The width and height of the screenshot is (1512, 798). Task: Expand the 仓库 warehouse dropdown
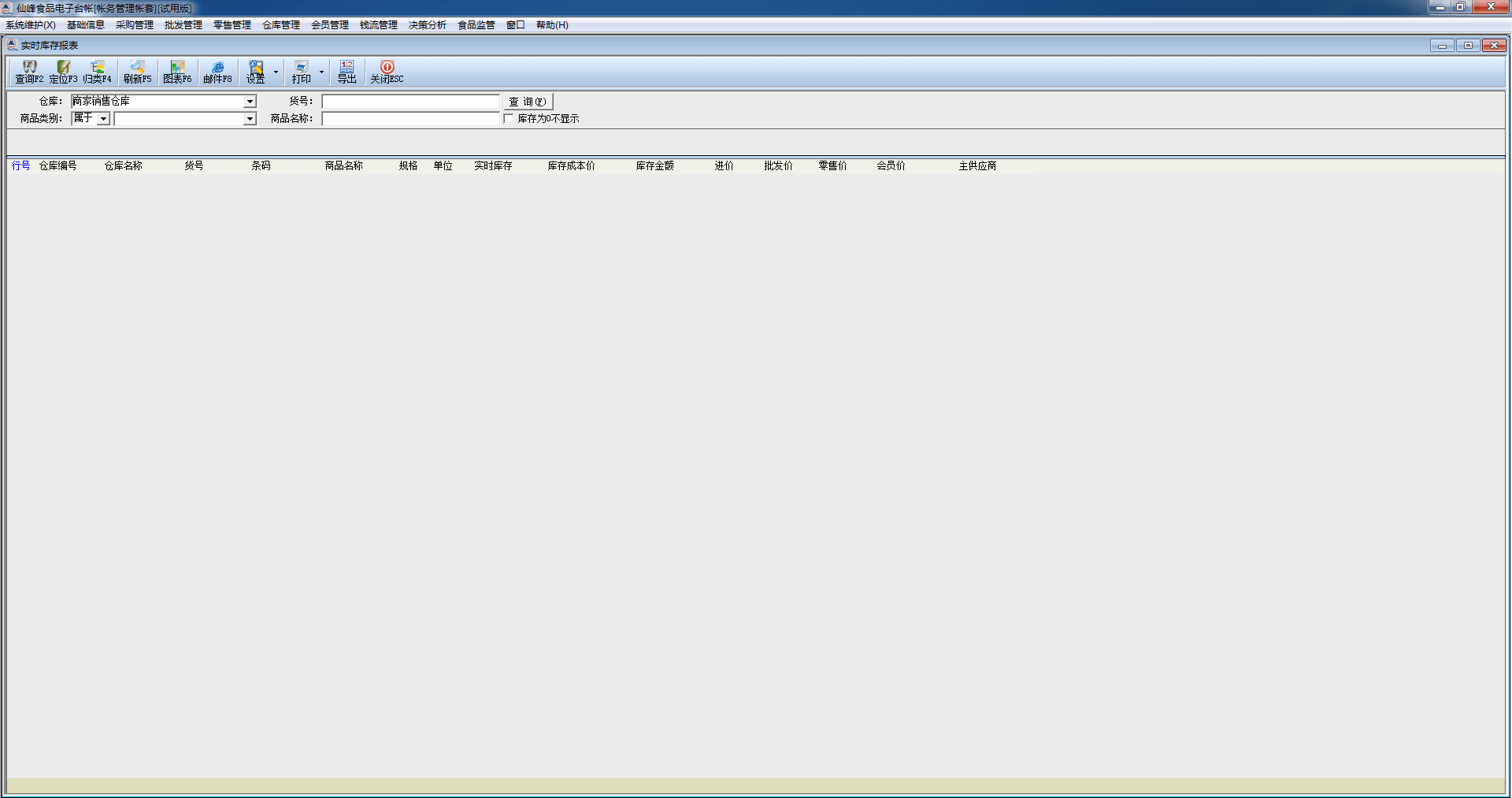250,102
